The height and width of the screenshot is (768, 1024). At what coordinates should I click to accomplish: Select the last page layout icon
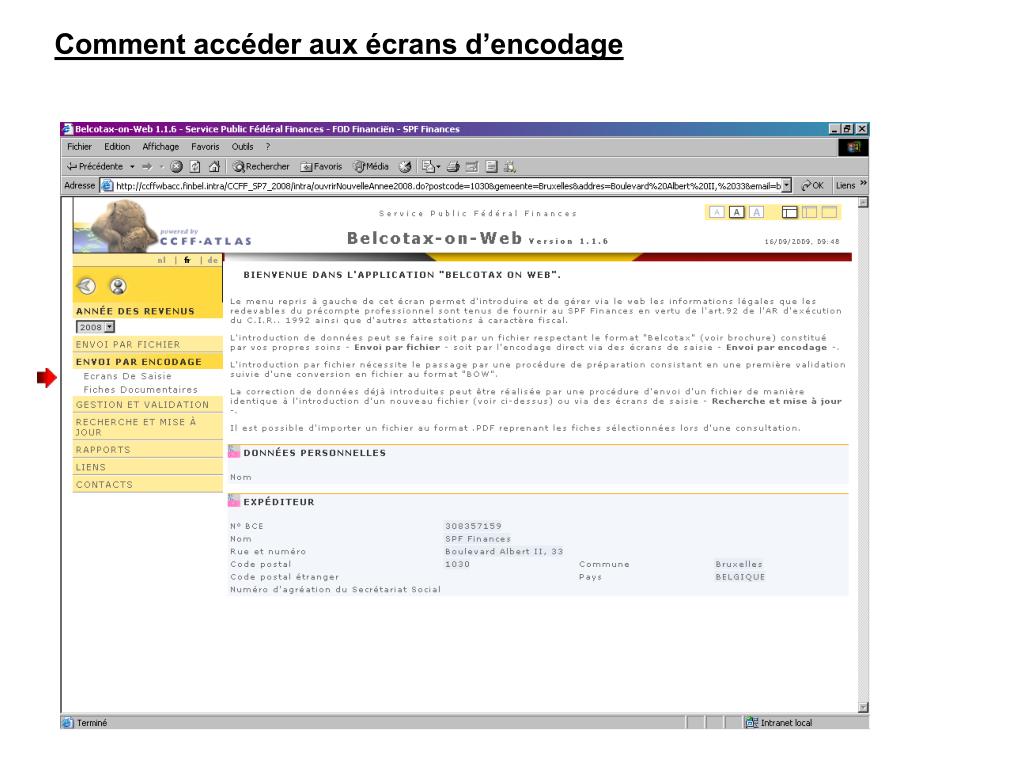tap(829, 212)
